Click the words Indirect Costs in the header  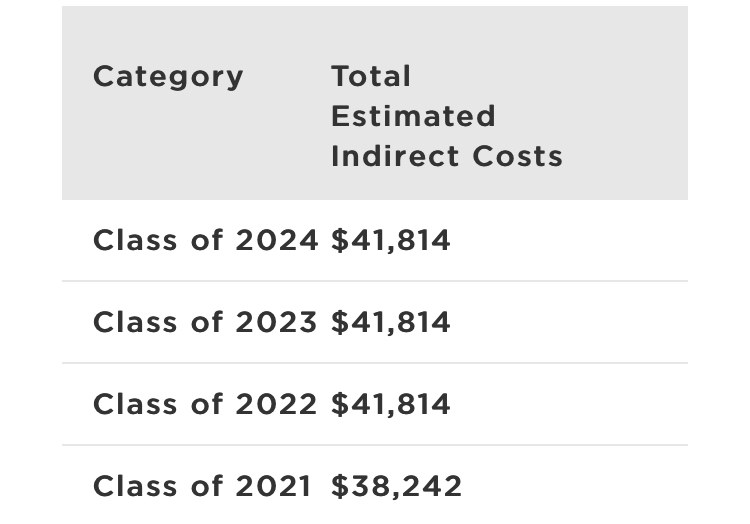[x=446, y=156]
